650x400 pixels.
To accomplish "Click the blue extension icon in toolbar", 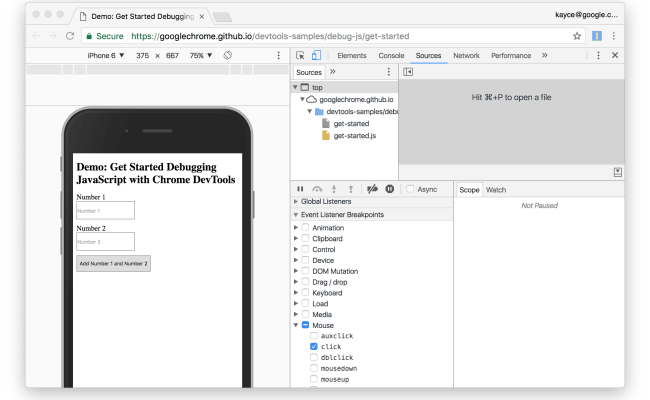I will (x=597, y=36).
